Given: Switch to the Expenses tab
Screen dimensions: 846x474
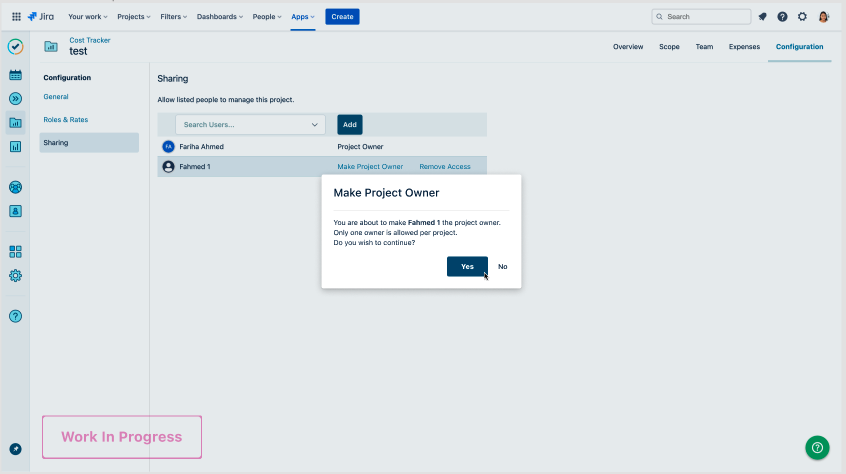Looking at the screenshot, I should point(744,47).
